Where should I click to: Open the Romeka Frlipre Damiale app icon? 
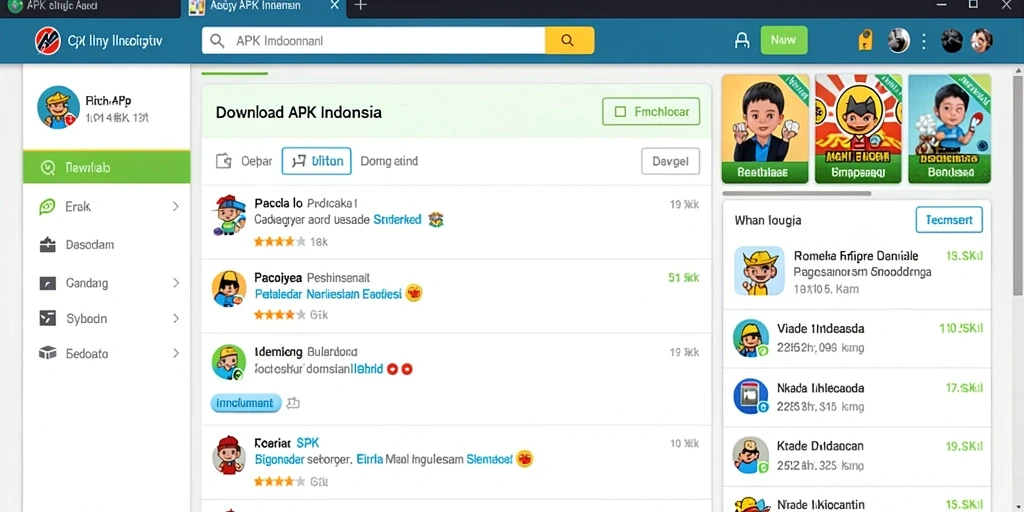759,270
